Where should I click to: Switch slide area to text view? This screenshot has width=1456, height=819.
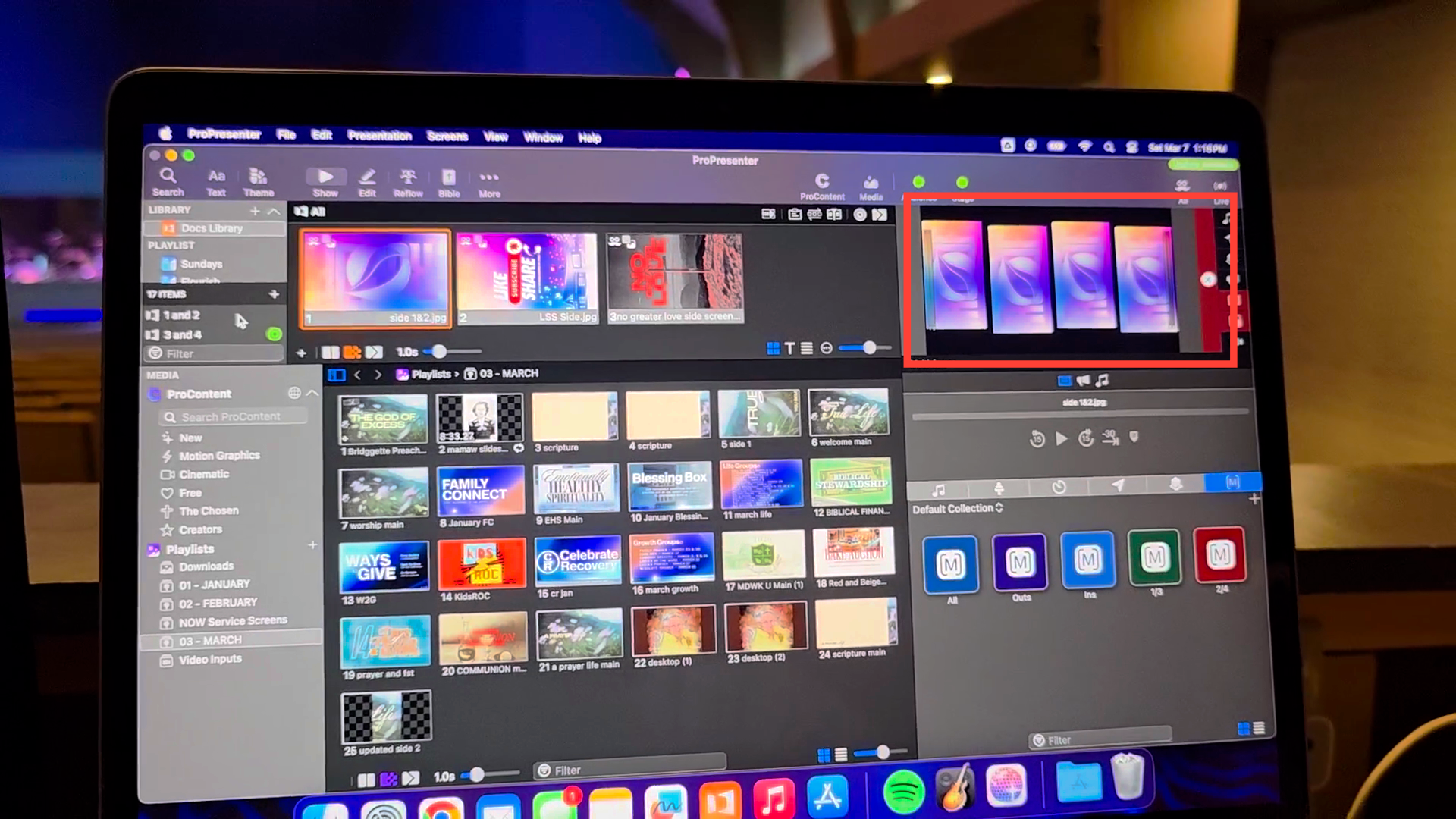point(789,348)
